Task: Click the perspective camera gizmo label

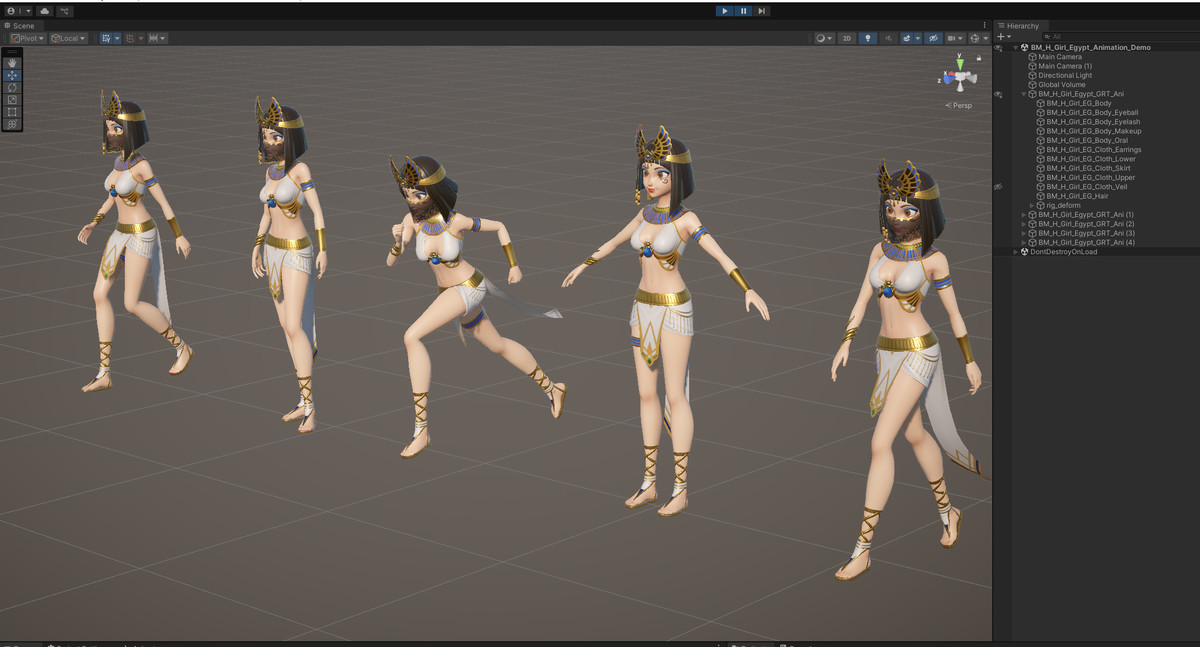Action: coord(959,104)
